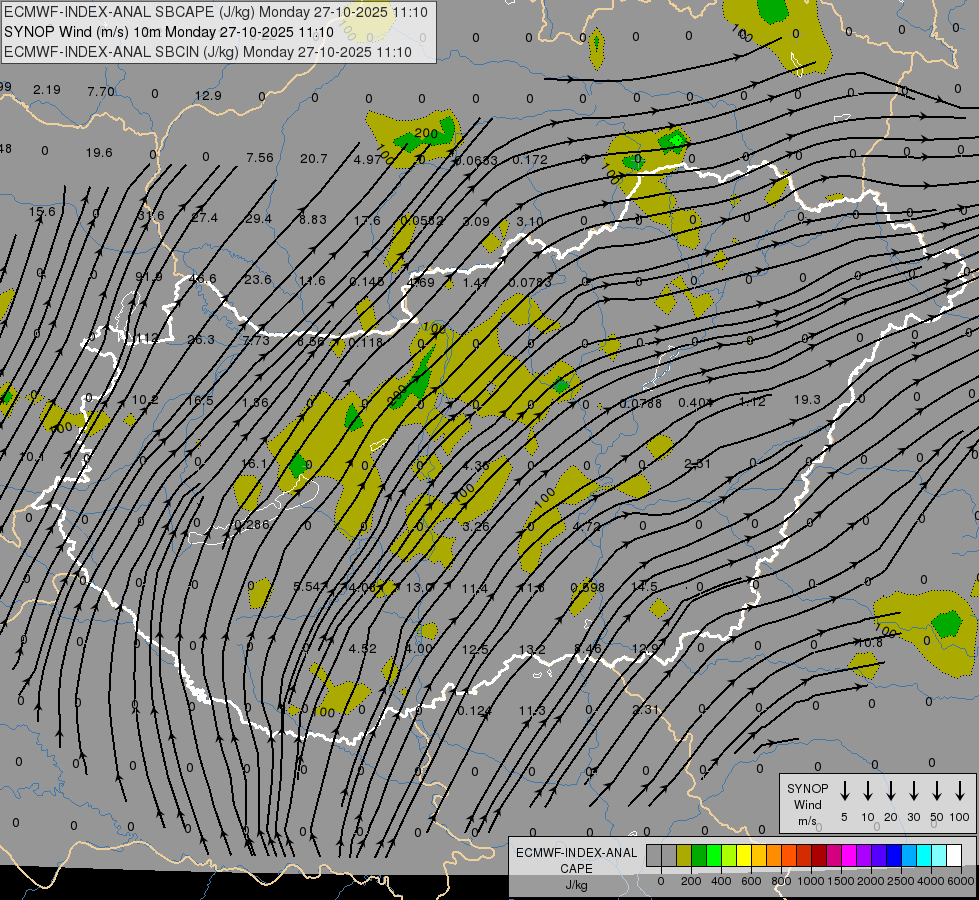
Task: Pick the olive swatch in the CAPE legend
Action: click(684, 856)
